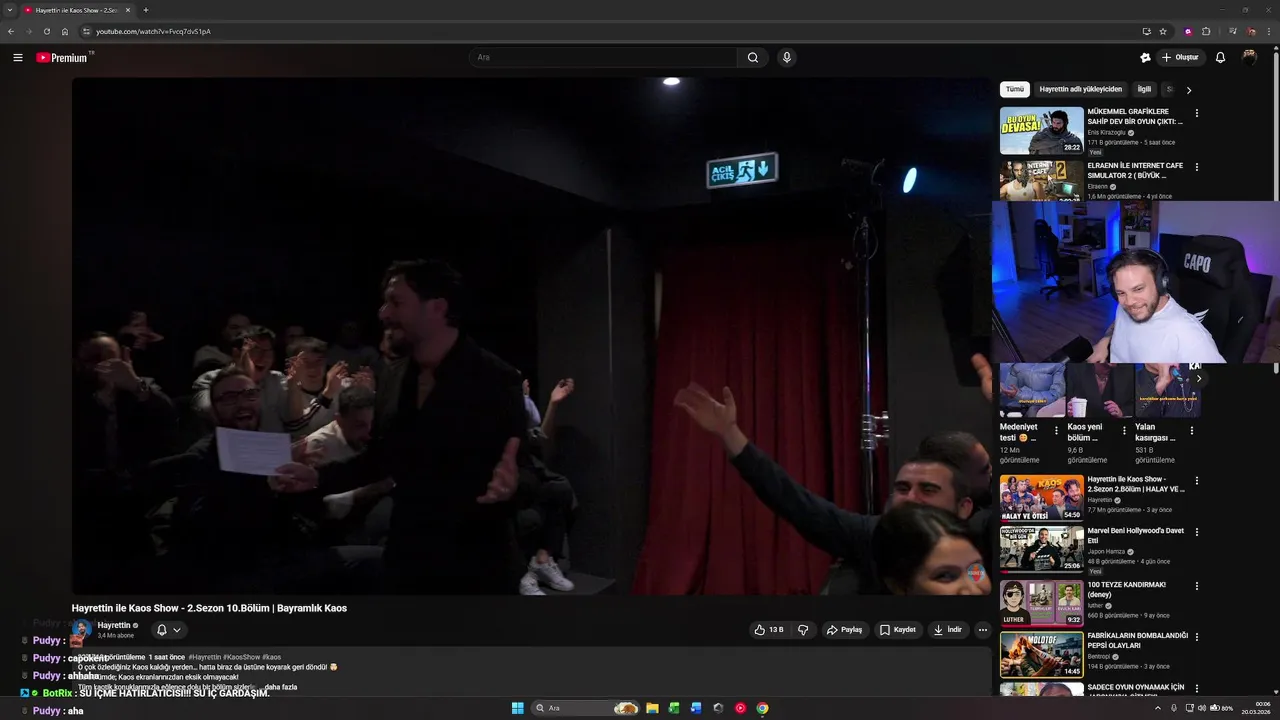Open Marvel Beni Hollywood'a Davet Etti thumbnail
The height and width of the screenshot is (720, 1280).
coord(1041,548)
